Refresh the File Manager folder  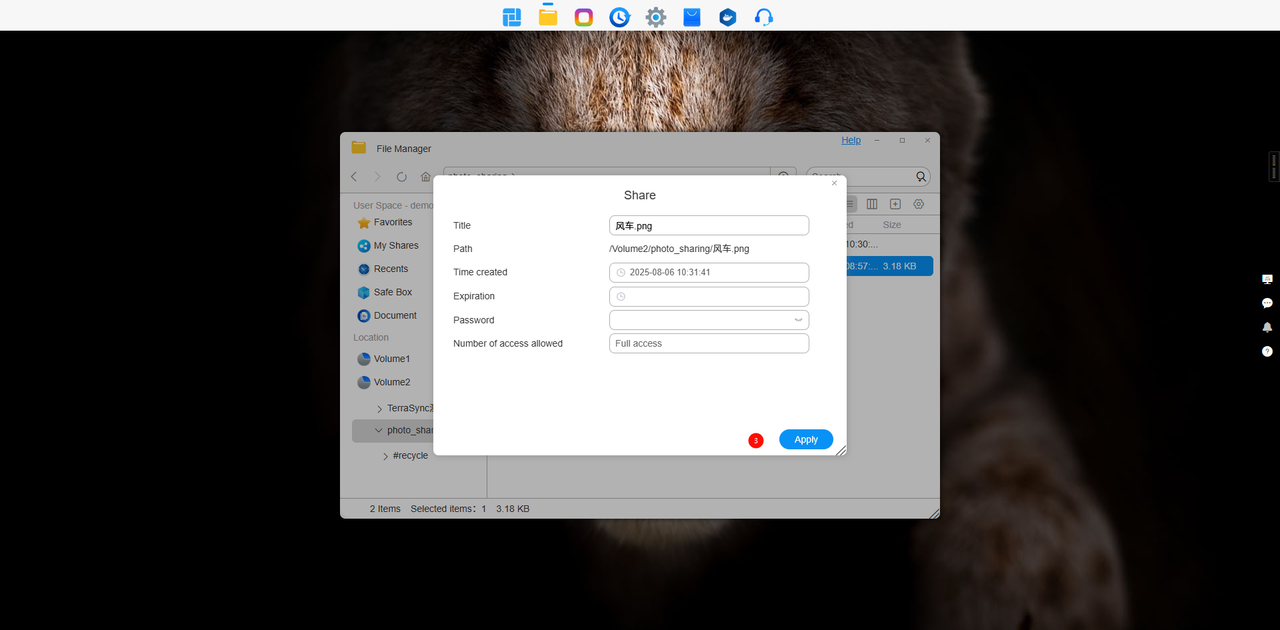(x=401, y=177)
